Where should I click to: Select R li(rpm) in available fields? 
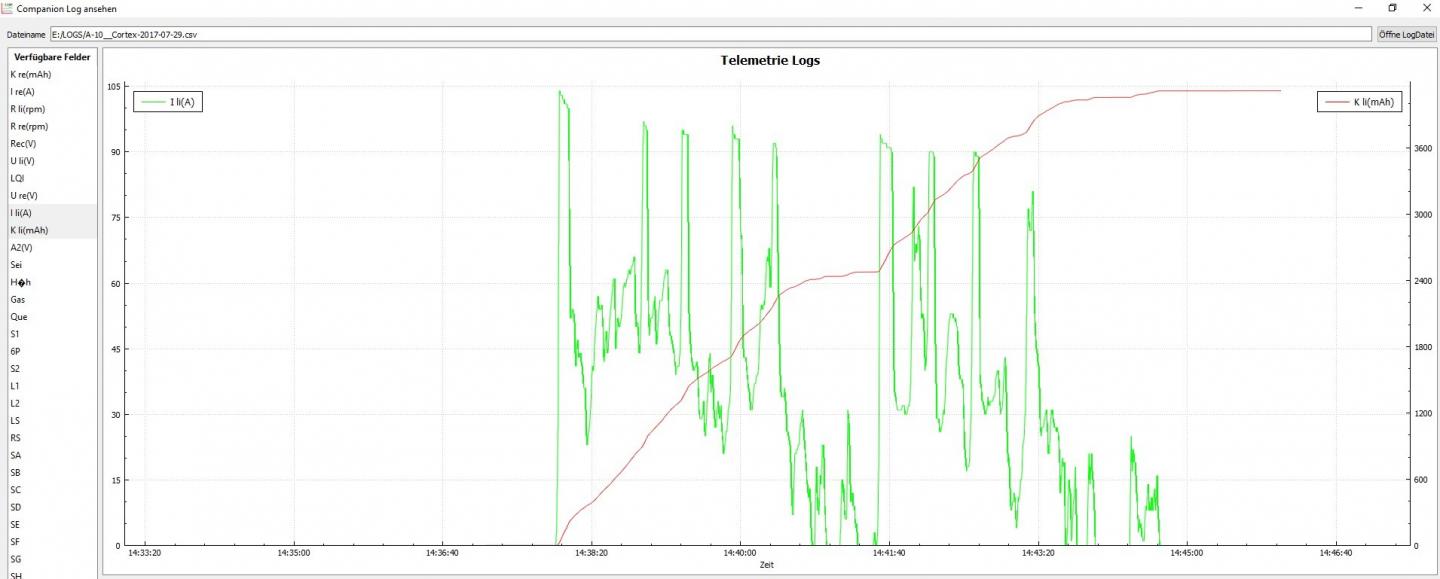click(x=52, y=109)
